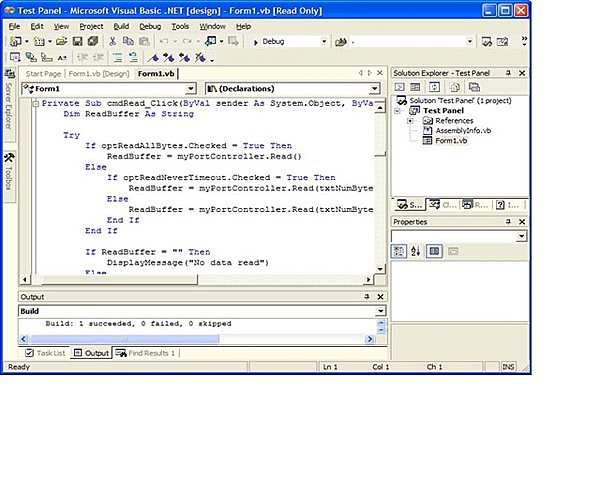Toggle a bookmark with the flag icon
Image resolution: width=600 pixels, height=480 pixels.
click(153, 58)
